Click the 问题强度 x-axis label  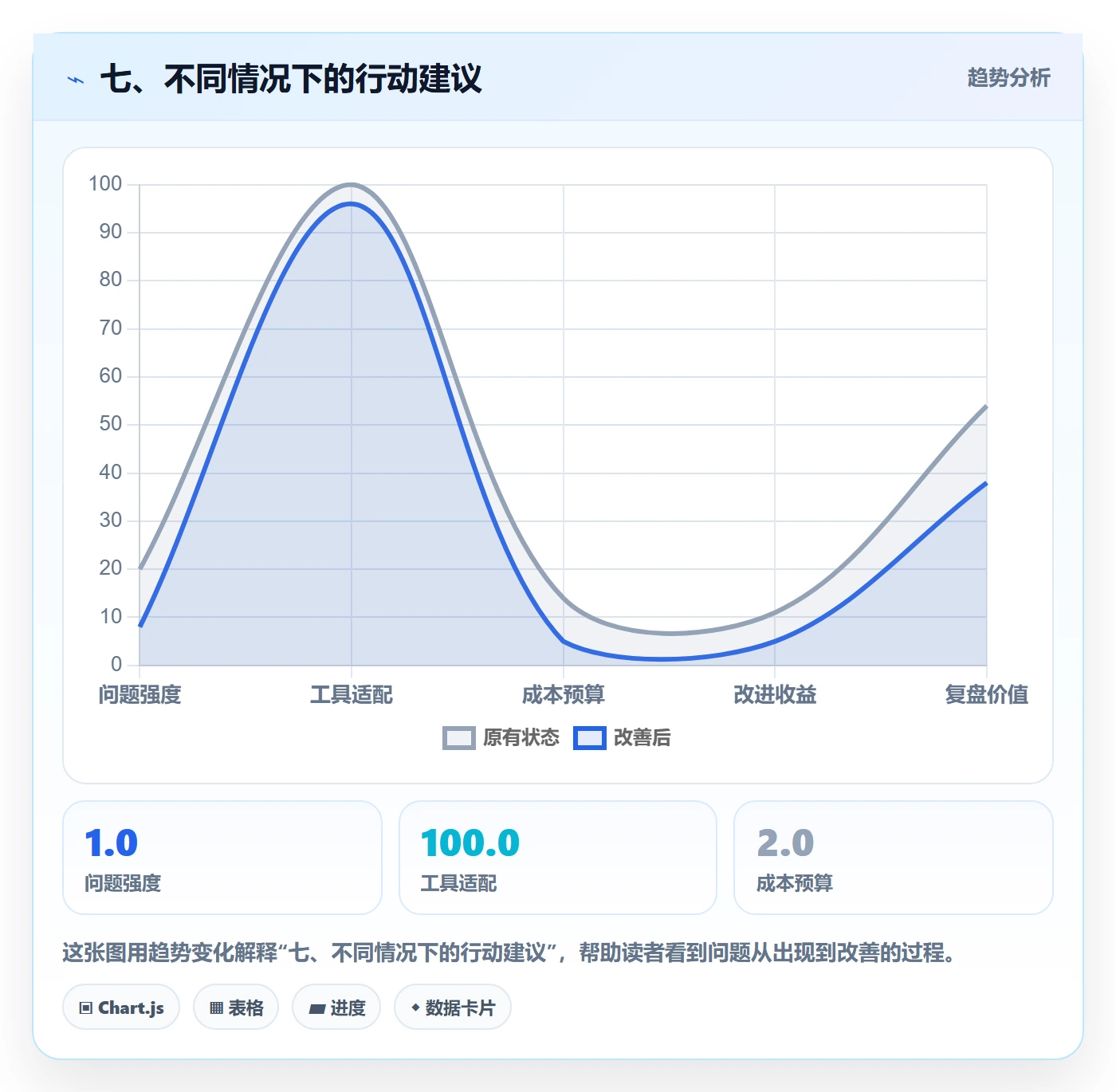(140, 695)
